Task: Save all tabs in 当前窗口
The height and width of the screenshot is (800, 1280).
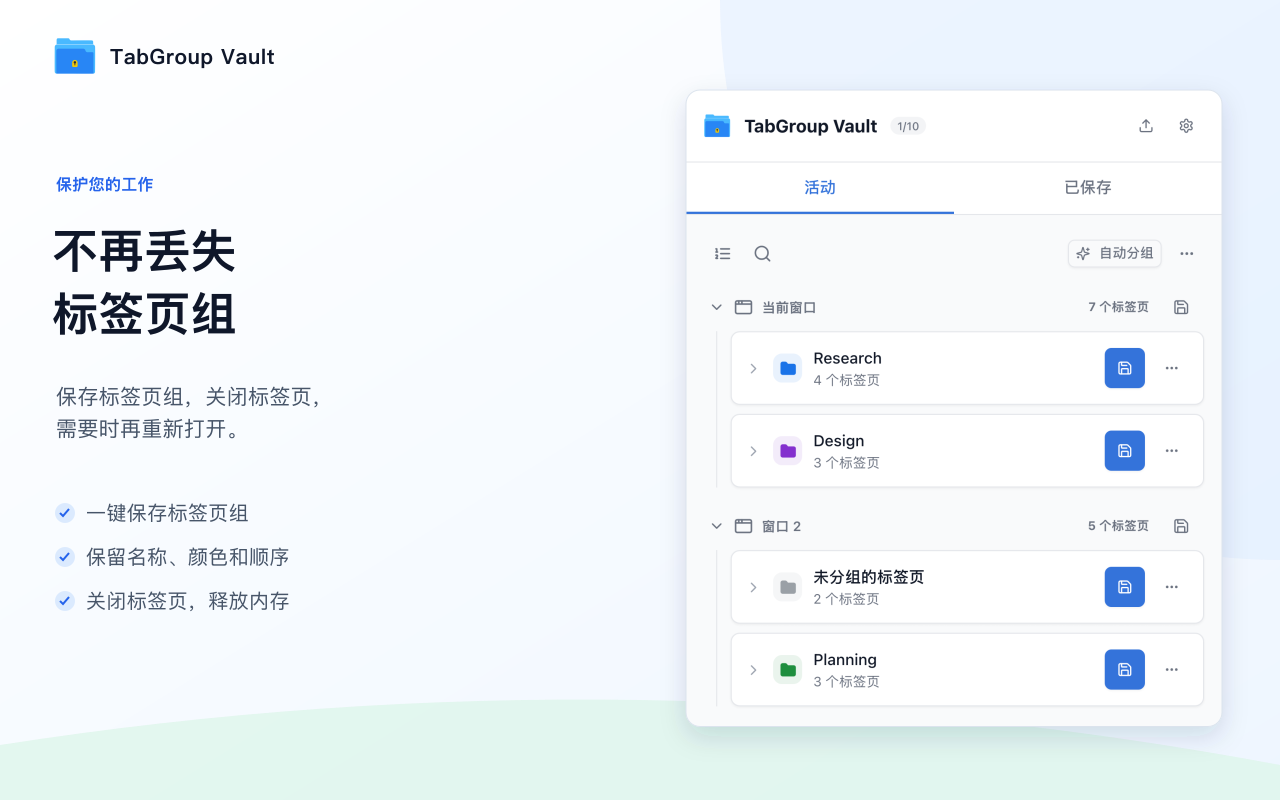Action: click(1181, 307)
